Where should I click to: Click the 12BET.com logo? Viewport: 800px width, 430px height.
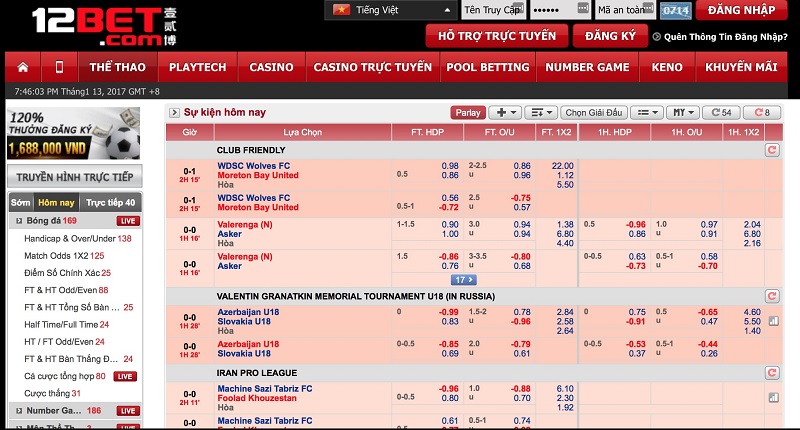pos(104,27)
